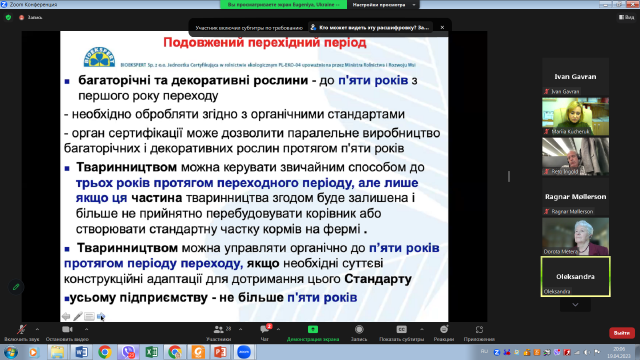Switch layout with the Вид view button
The height and width of the screenshot is (360, 640).
click(627, 17)
